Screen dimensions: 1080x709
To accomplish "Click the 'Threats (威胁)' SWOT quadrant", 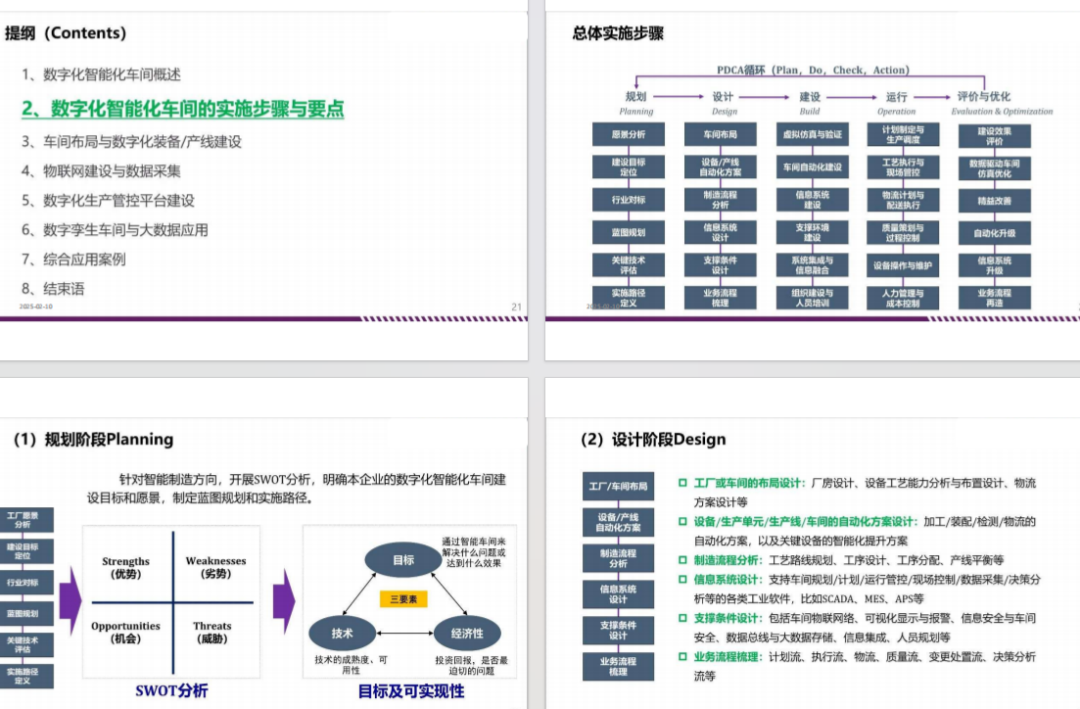I will point(212,632).
